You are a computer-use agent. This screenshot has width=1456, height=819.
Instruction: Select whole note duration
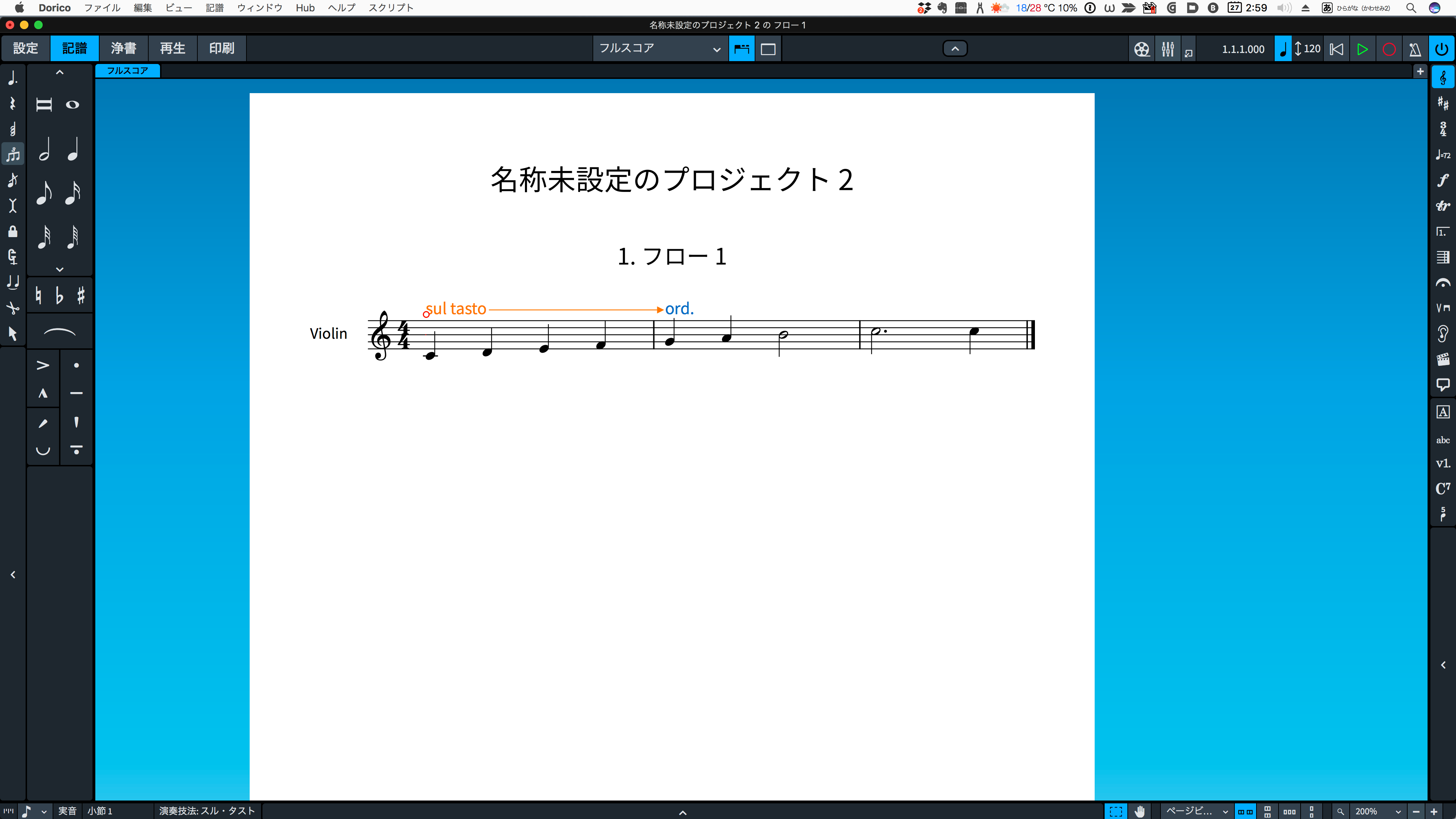(x=72, y=105)
